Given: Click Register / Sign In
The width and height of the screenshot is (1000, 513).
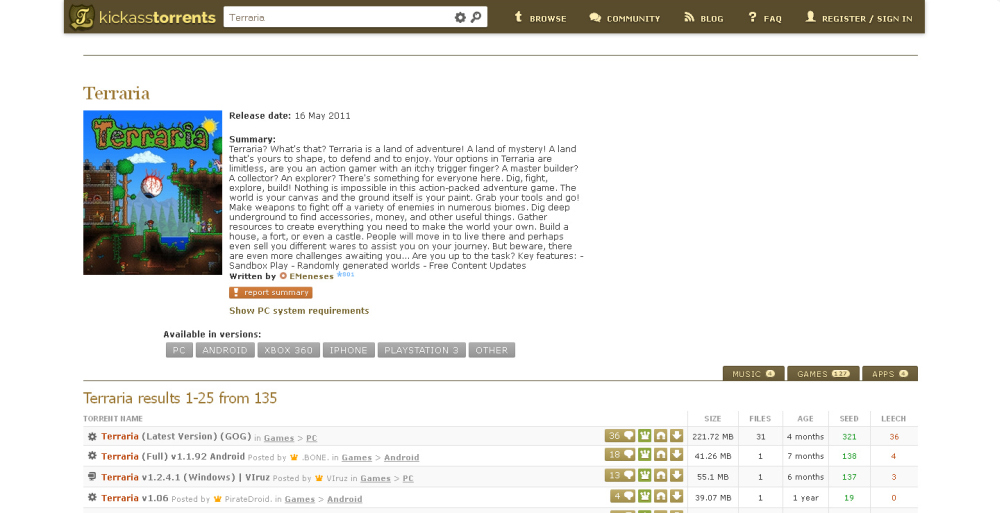Looking at the screenshot, I should coord(858,18).
